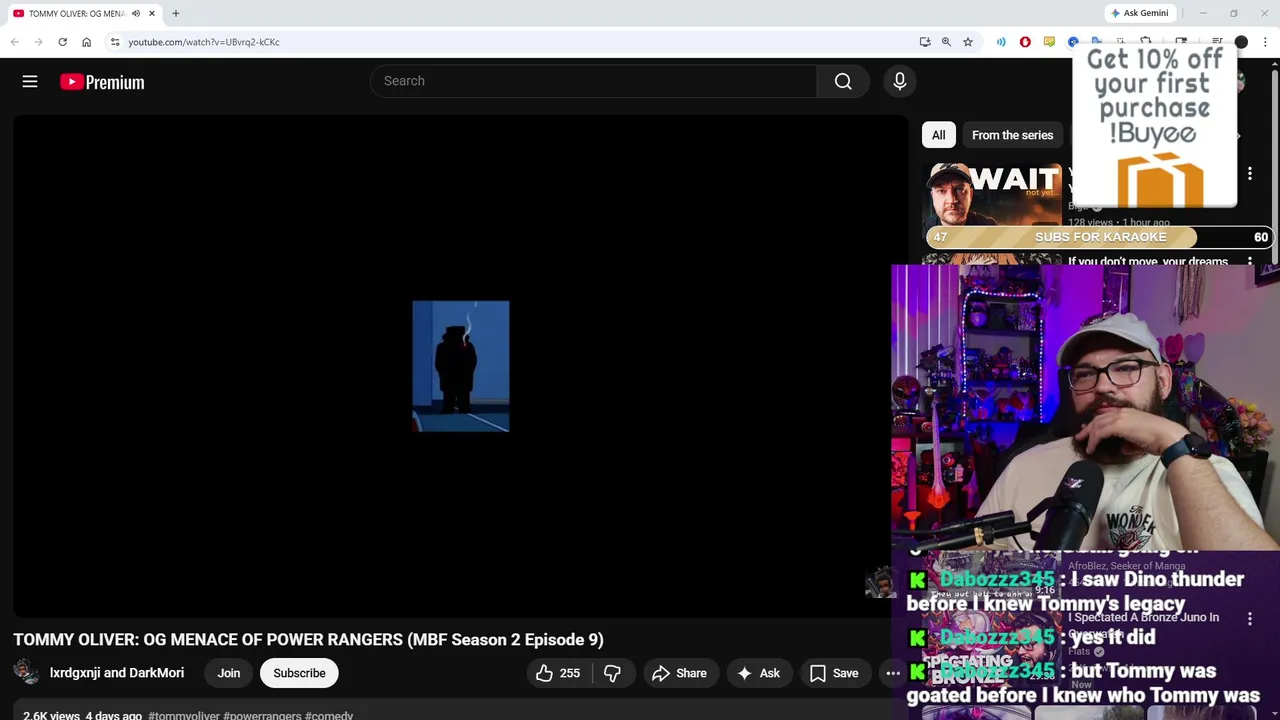Open the browser home page

[x=87, y=42]
